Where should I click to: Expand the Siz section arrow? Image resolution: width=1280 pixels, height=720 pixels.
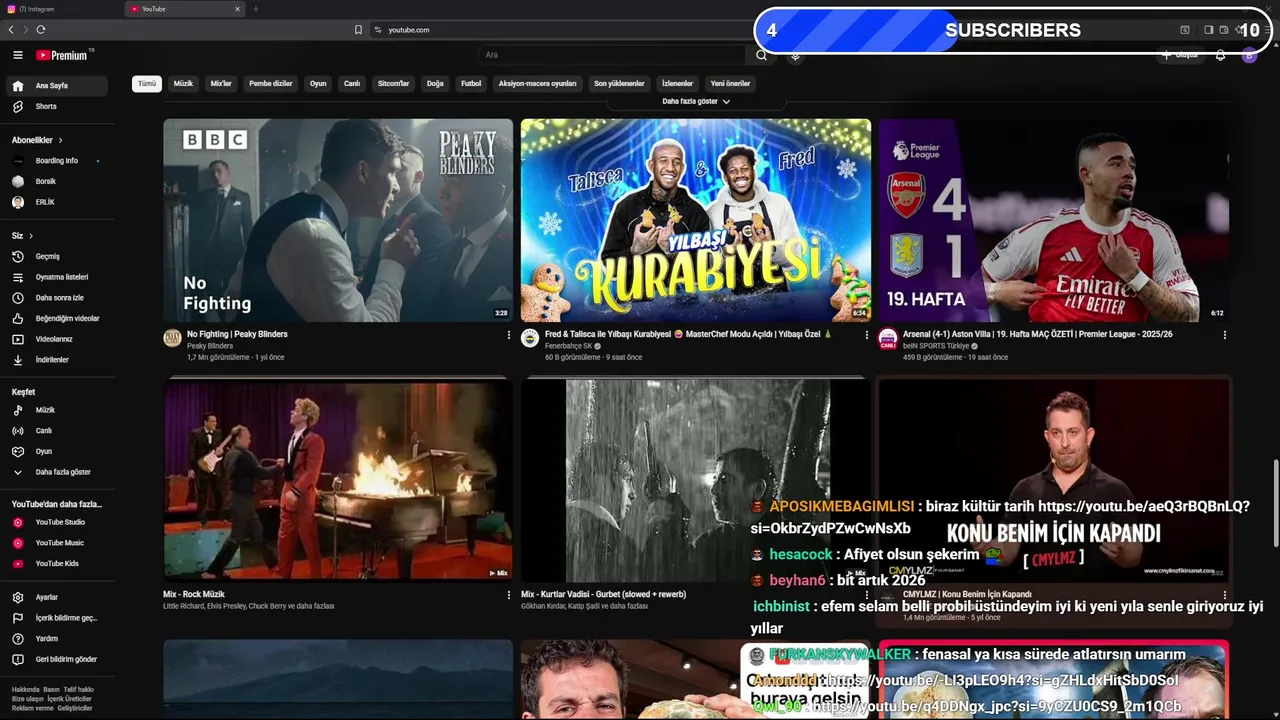(31, 236)
